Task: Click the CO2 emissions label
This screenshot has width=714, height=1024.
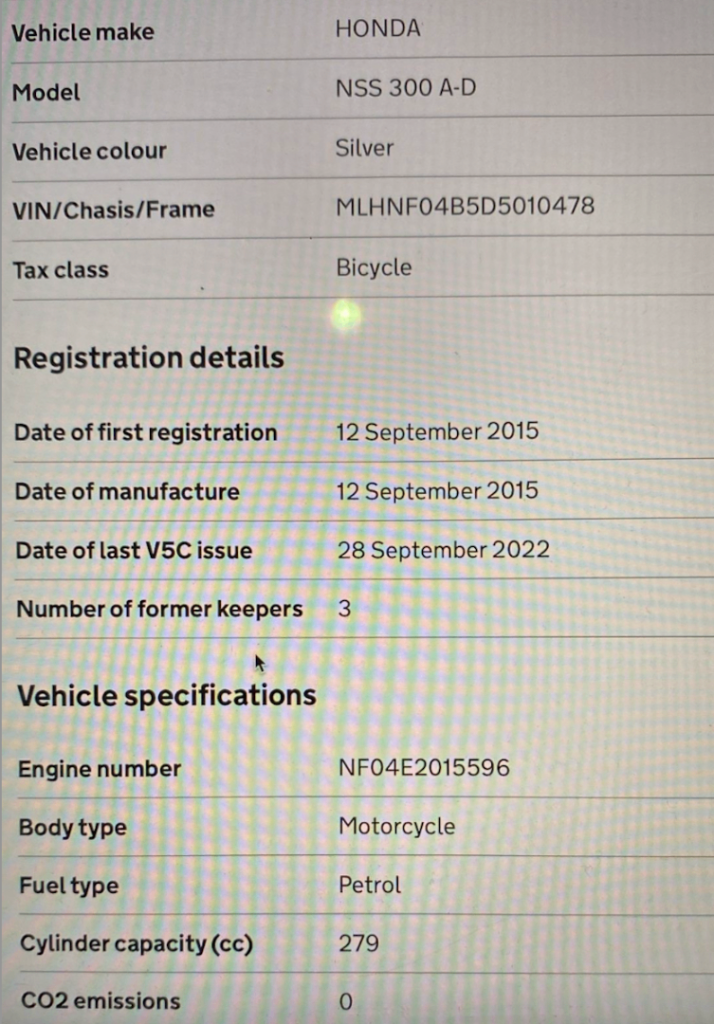Action: [100, 1001]
